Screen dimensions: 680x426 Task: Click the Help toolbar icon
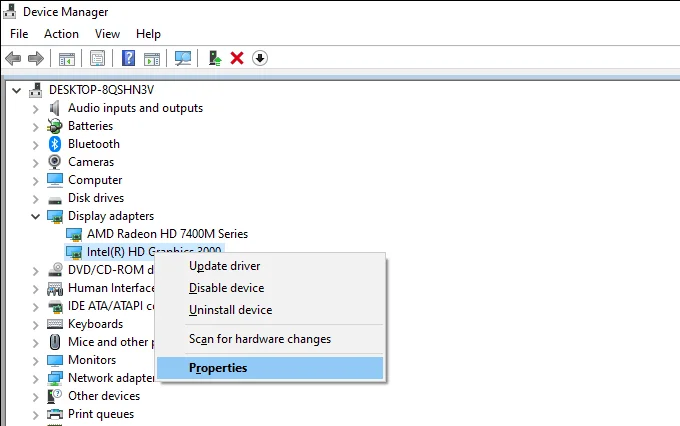tap(128, 58)
